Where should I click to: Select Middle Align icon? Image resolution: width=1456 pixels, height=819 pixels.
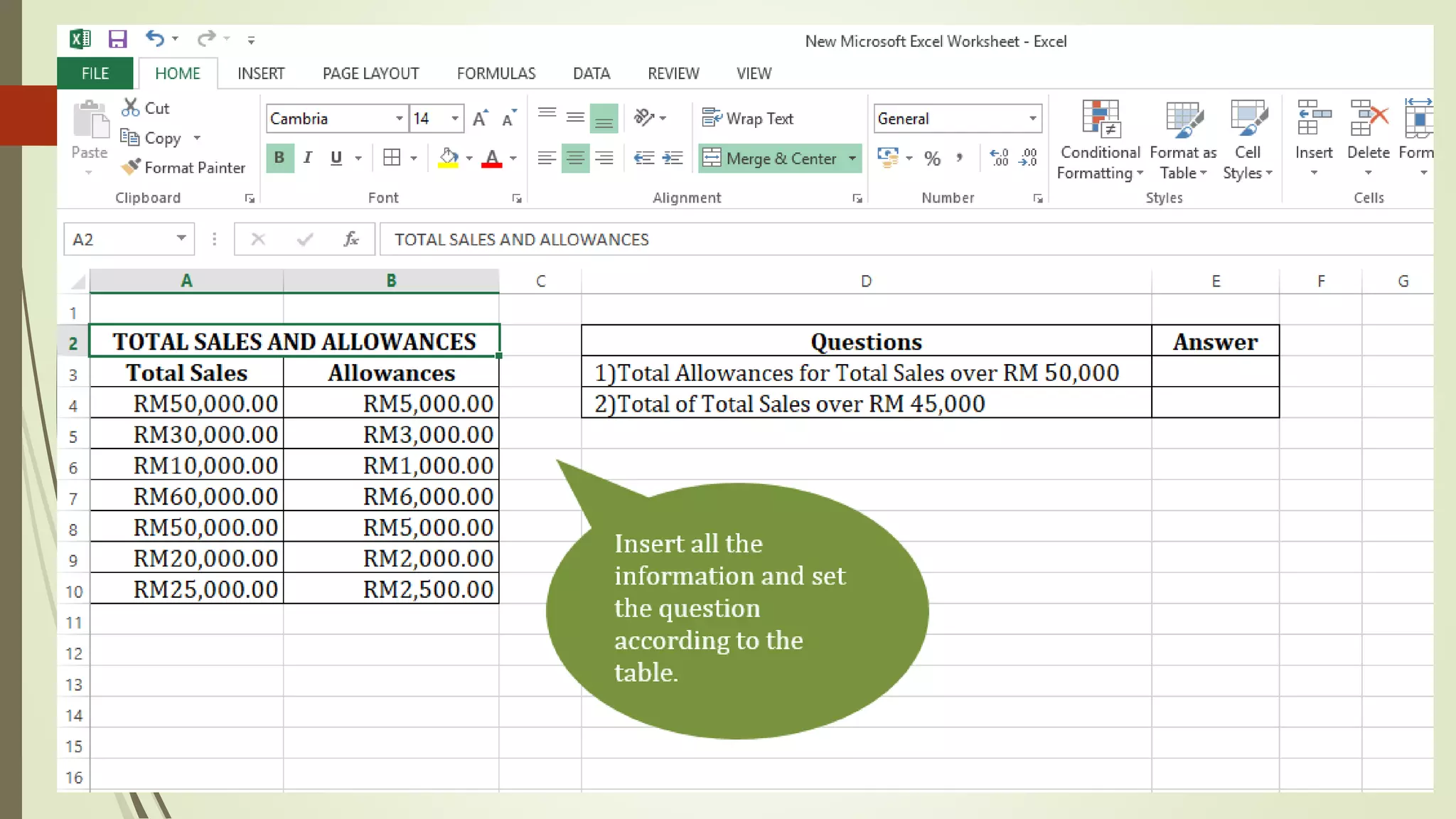[x=575, y=117]
